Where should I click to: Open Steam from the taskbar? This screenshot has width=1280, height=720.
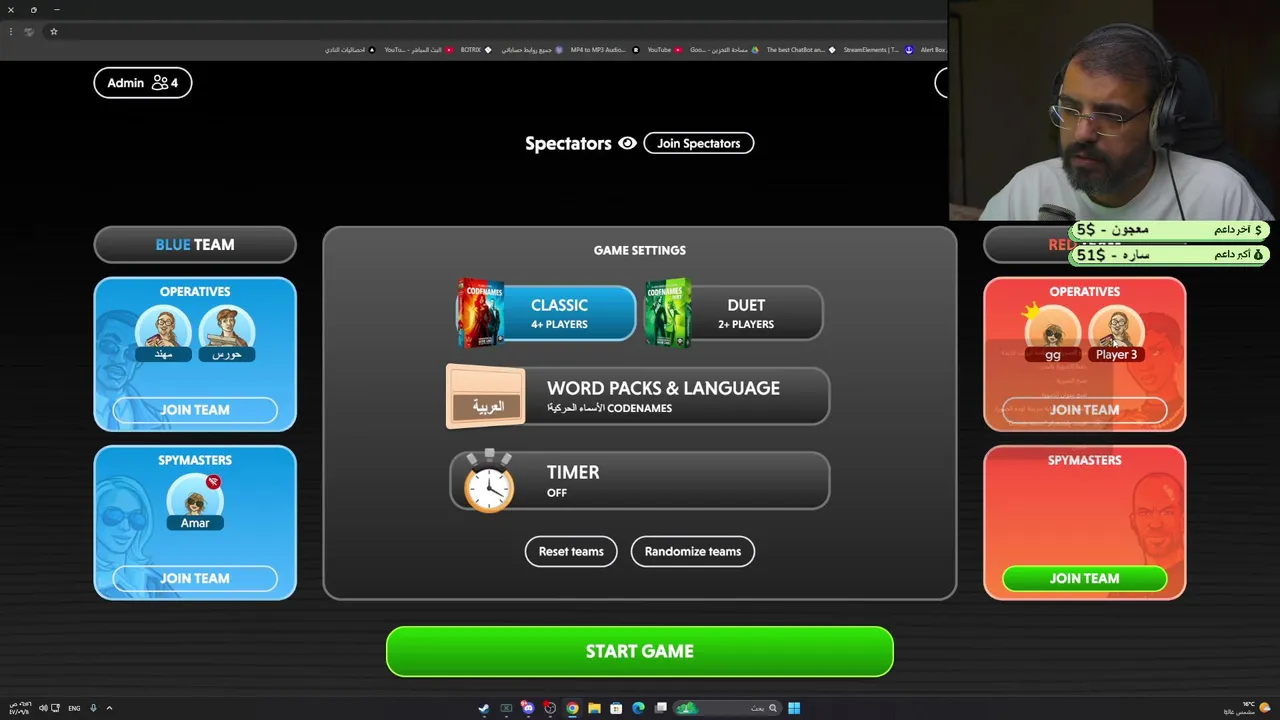tap(483, 708)
